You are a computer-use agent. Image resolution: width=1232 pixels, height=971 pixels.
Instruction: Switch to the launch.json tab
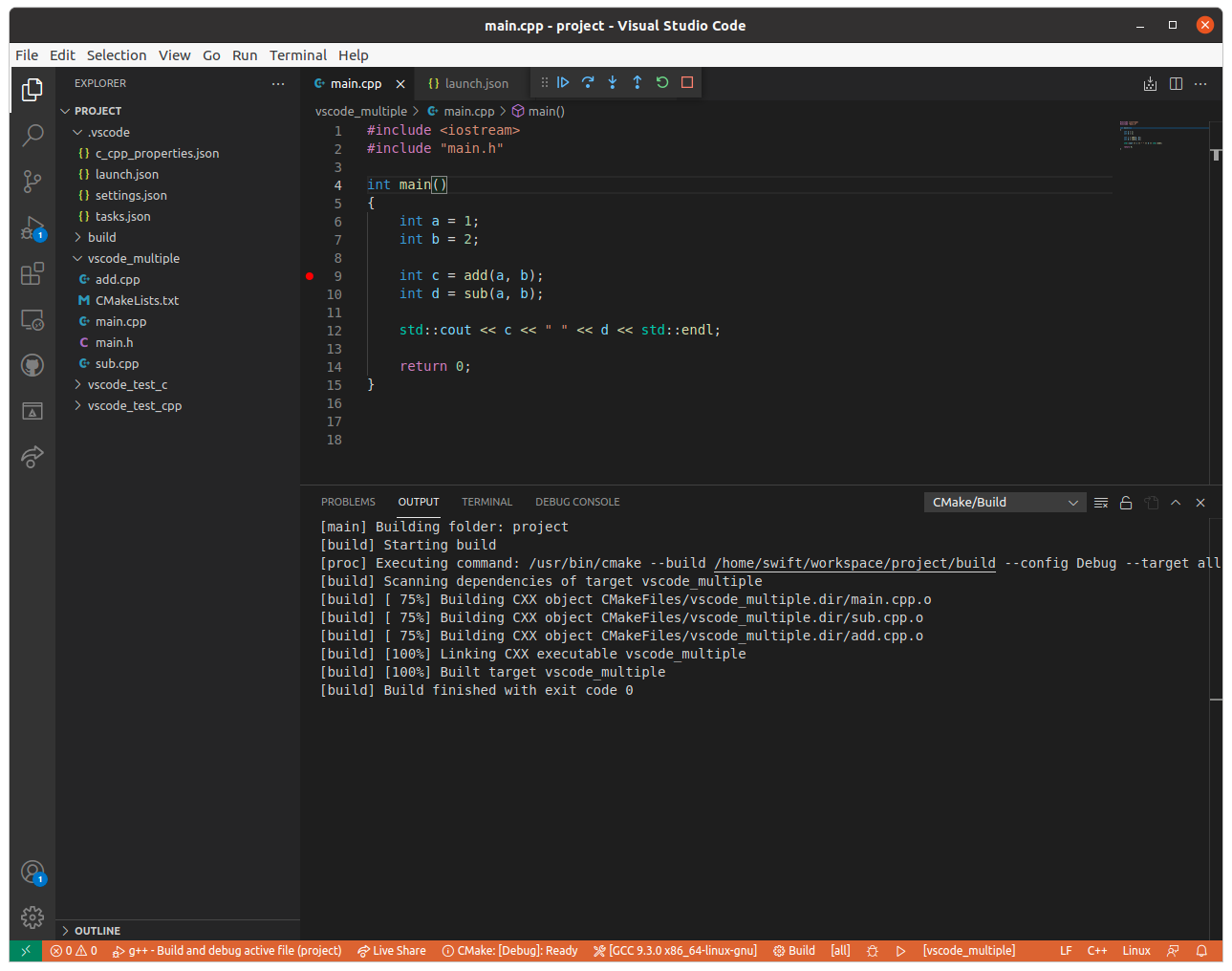(x=468, y=83)
